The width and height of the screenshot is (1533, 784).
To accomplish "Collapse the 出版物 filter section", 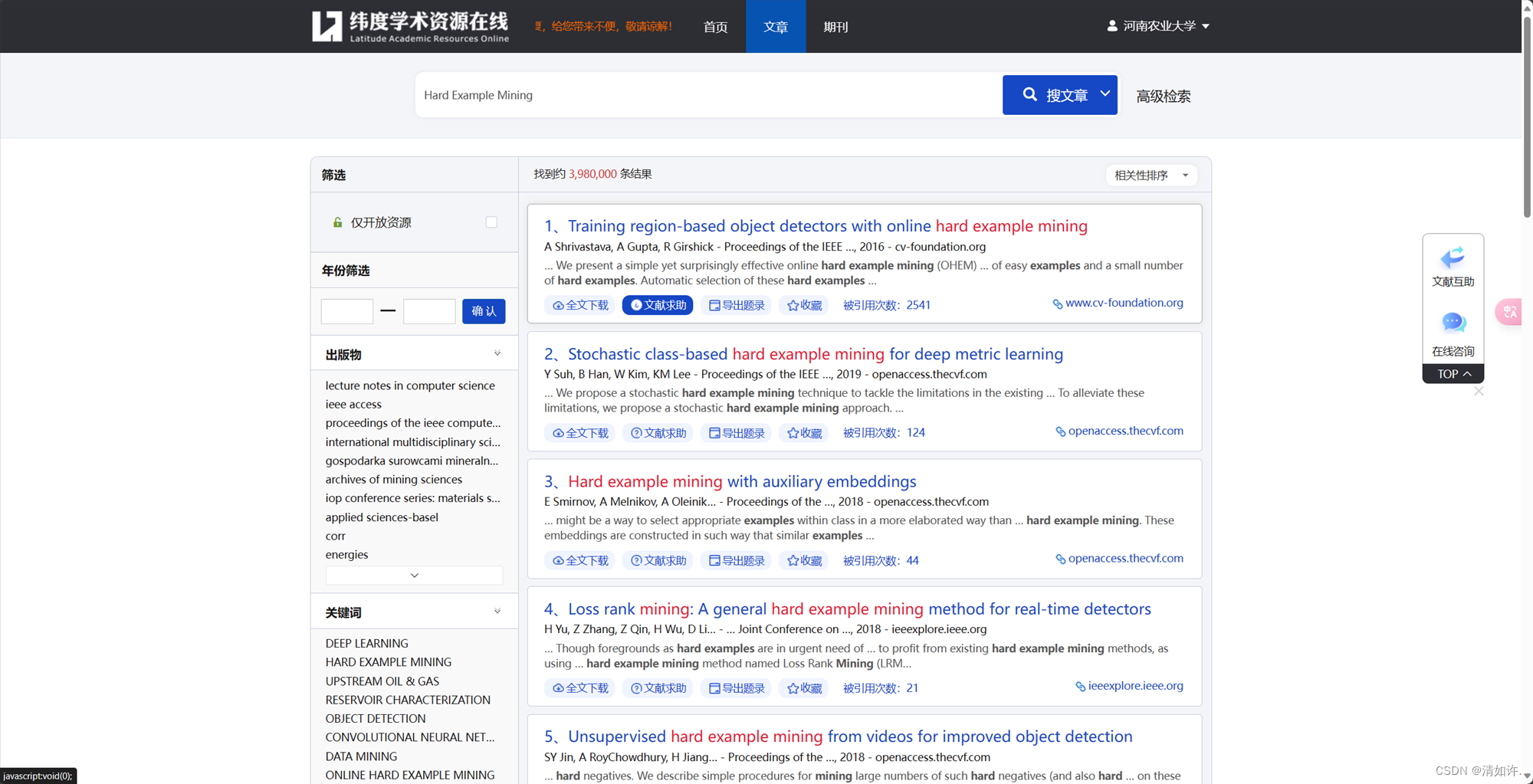I will coord(497,353).
